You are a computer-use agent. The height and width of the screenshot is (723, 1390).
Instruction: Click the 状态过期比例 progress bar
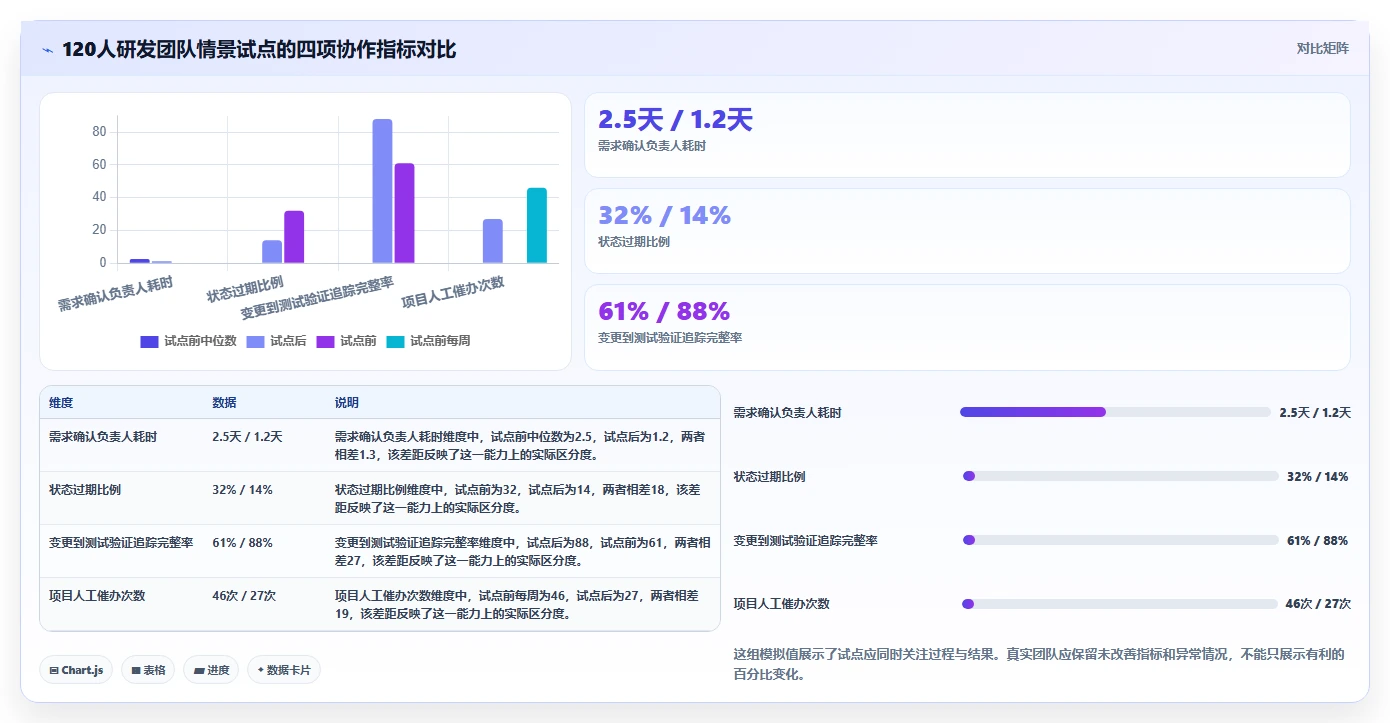coord(1120,476)
